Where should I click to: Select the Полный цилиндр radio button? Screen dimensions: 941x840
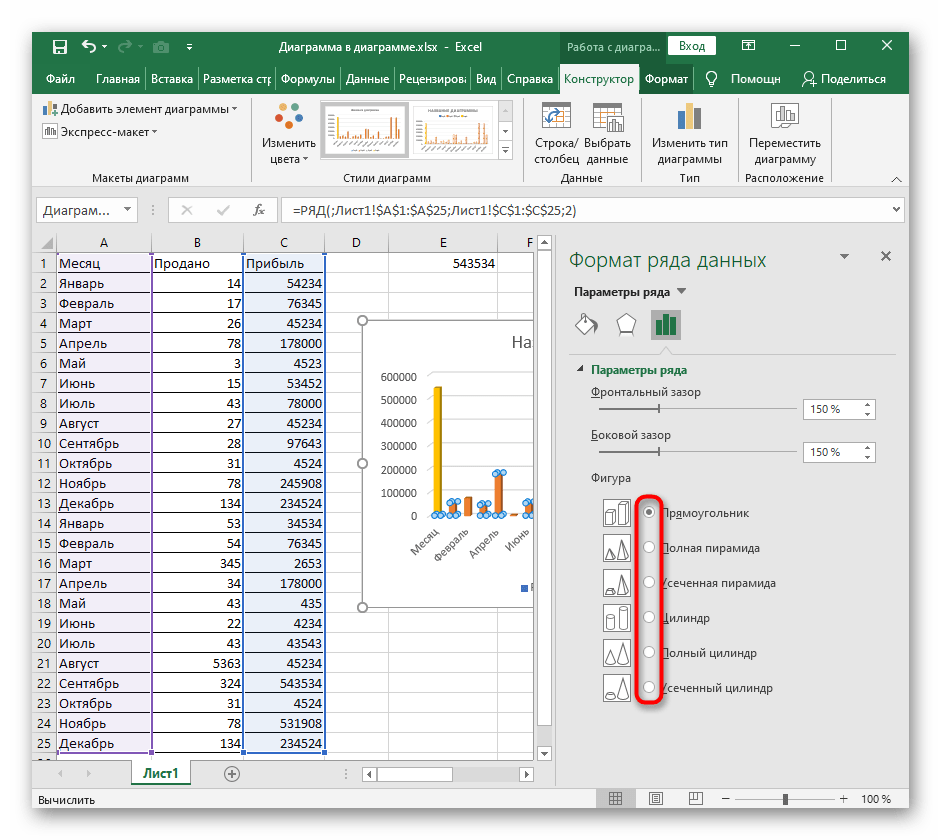coord(649,652)
